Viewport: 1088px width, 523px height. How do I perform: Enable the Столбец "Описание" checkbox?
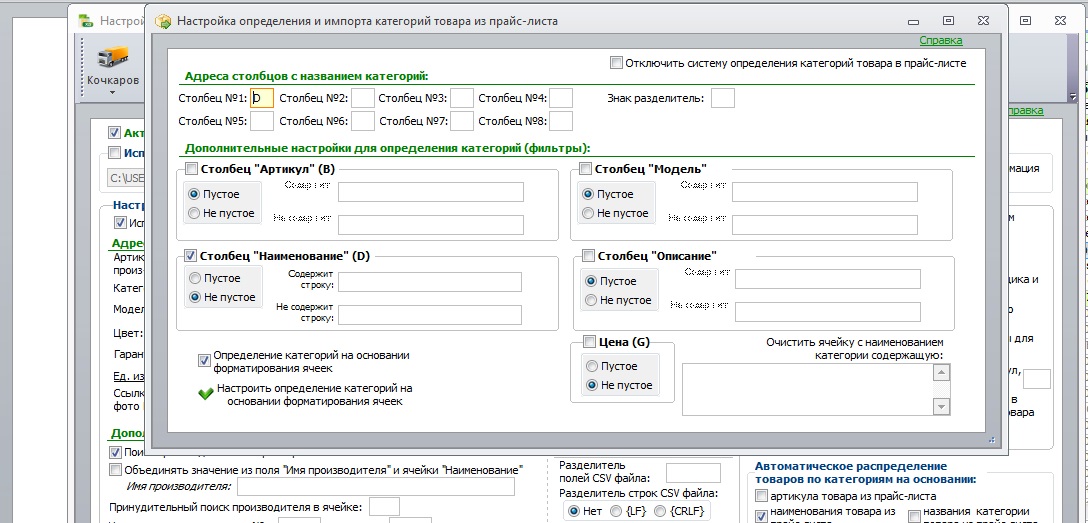point(588,255)
